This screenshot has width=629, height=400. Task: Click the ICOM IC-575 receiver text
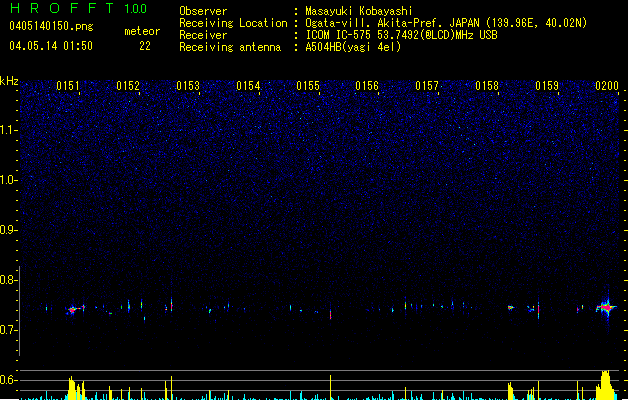[x=401, y=35]
